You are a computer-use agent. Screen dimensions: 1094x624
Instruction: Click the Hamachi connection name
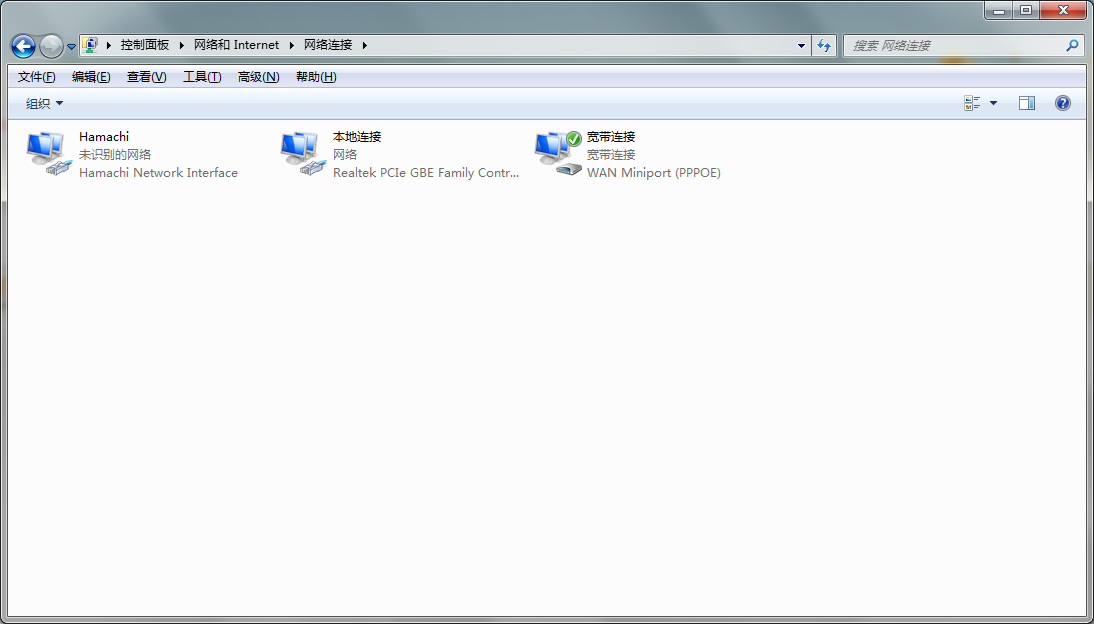click(104, 137)
